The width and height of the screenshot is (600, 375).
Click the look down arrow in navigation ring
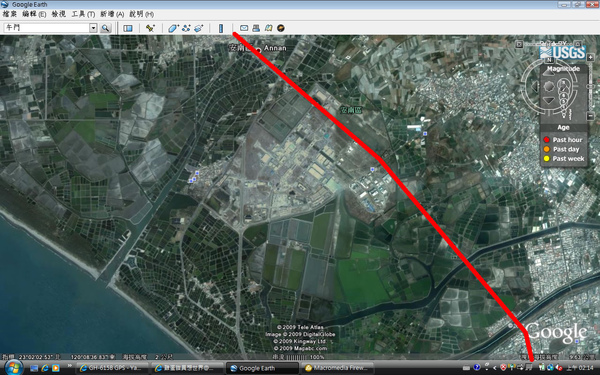pos(549,100)
